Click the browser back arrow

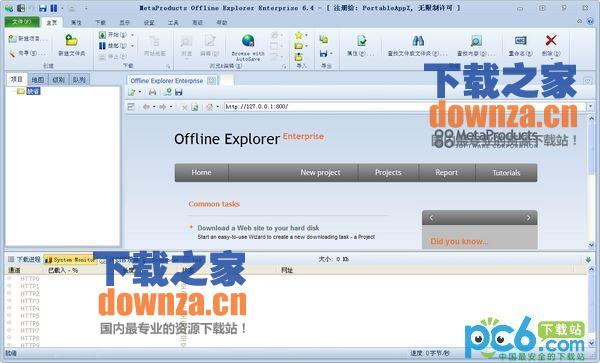pos(146,107)
